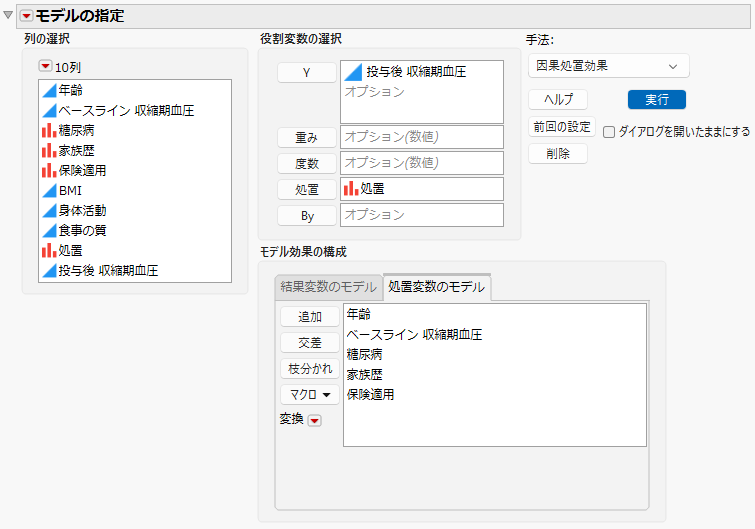Click the 度数 オプション(数値) field
This screenshot has width=755, height=529.
[x=422, y=163]
